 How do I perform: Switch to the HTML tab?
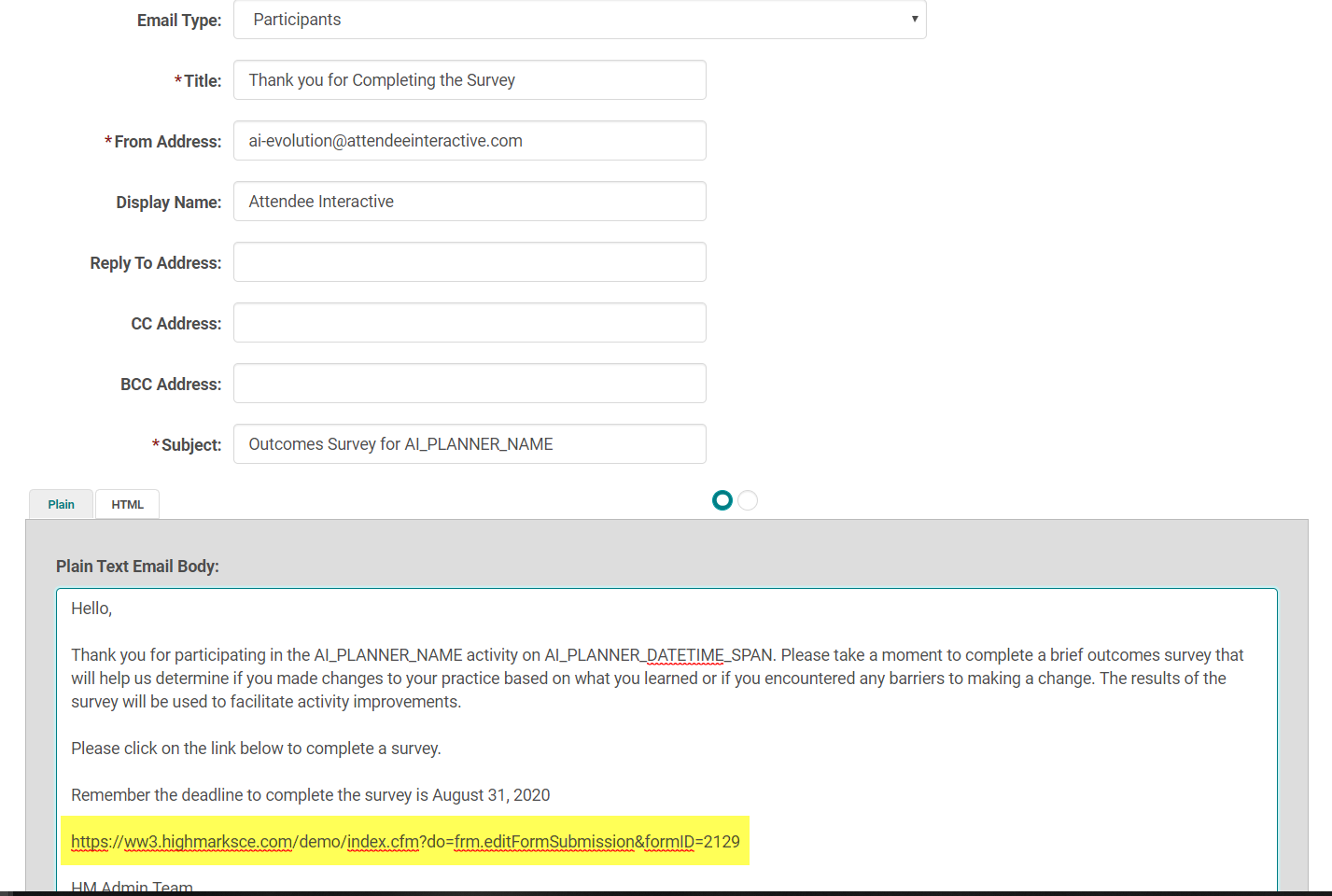(x=128, y=504)
